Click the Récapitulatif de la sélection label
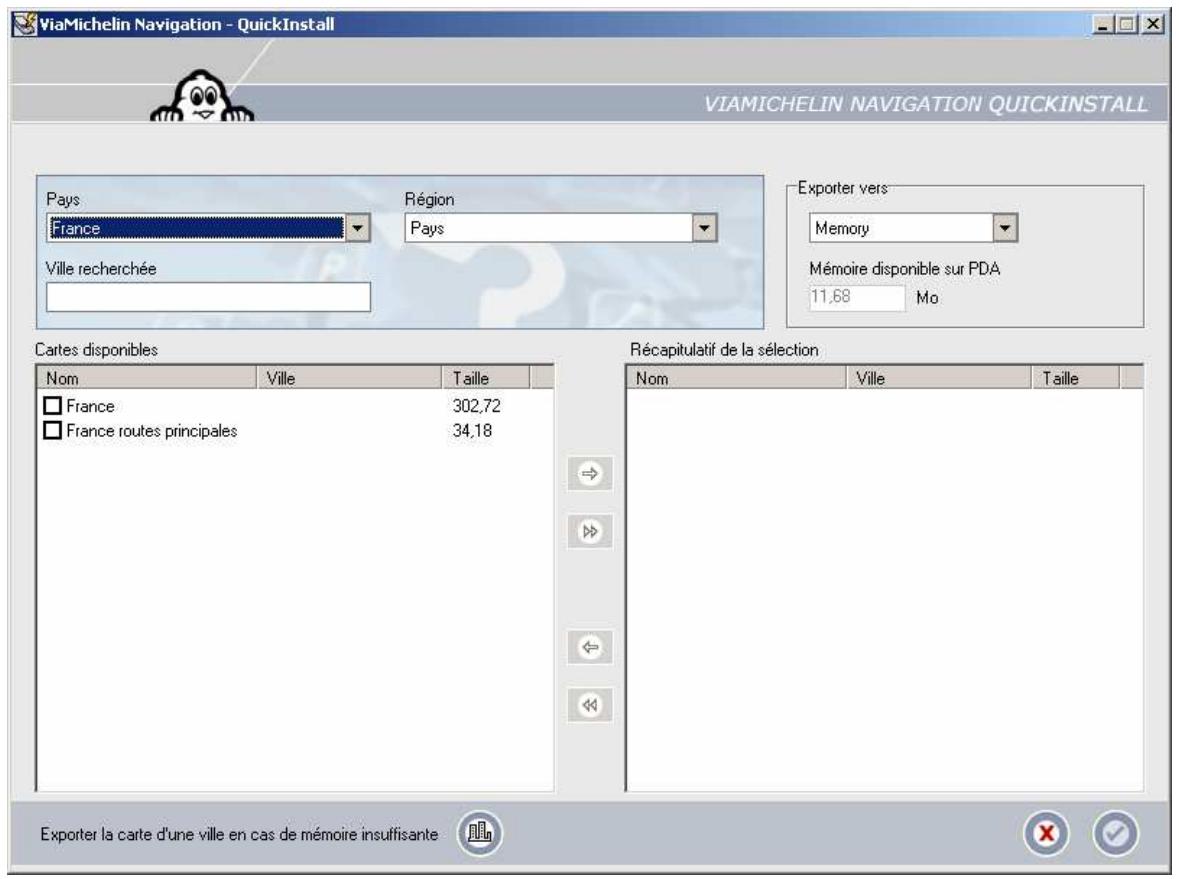The image size is (1179, 879). [x=724, y=350]
